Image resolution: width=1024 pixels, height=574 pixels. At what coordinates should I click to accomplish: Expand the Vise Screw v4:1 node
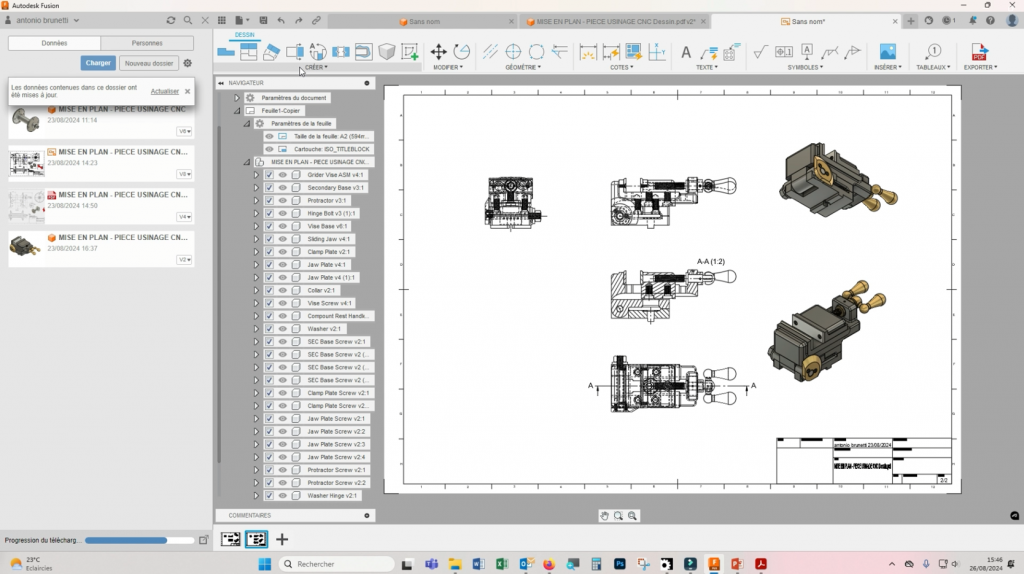(x=257, y=303)
